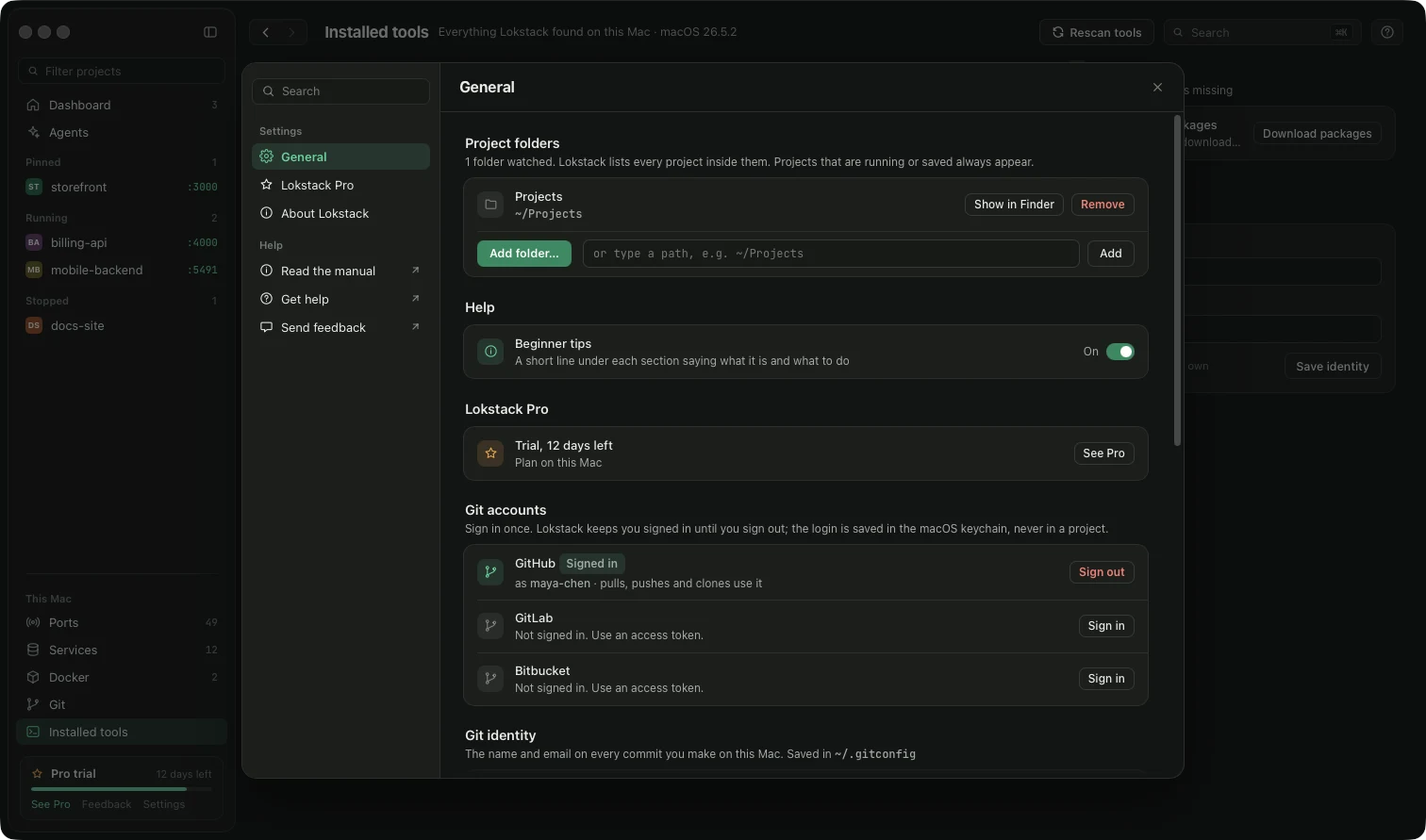Viewport: 1426px width, 840px height.
Task: Click the GitLab branch icon
Action: click(490, 625)
